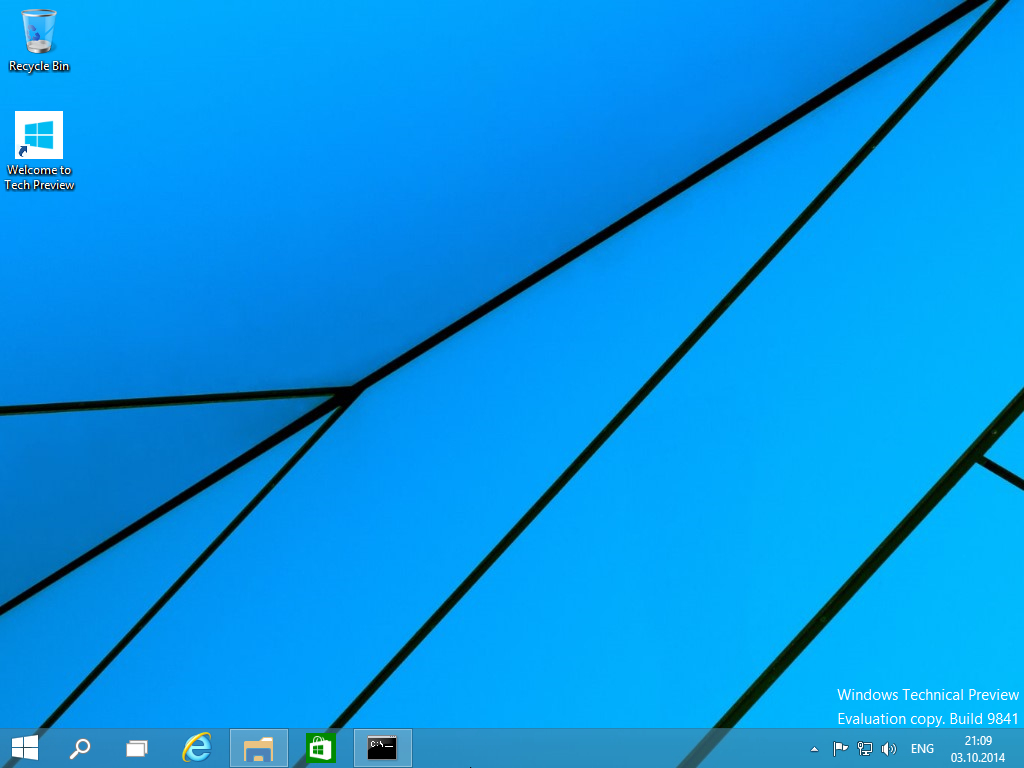Viewport: 1024px width, 768px height.
Task: Expand the hidden system tray icons
Action: [813, 748]
